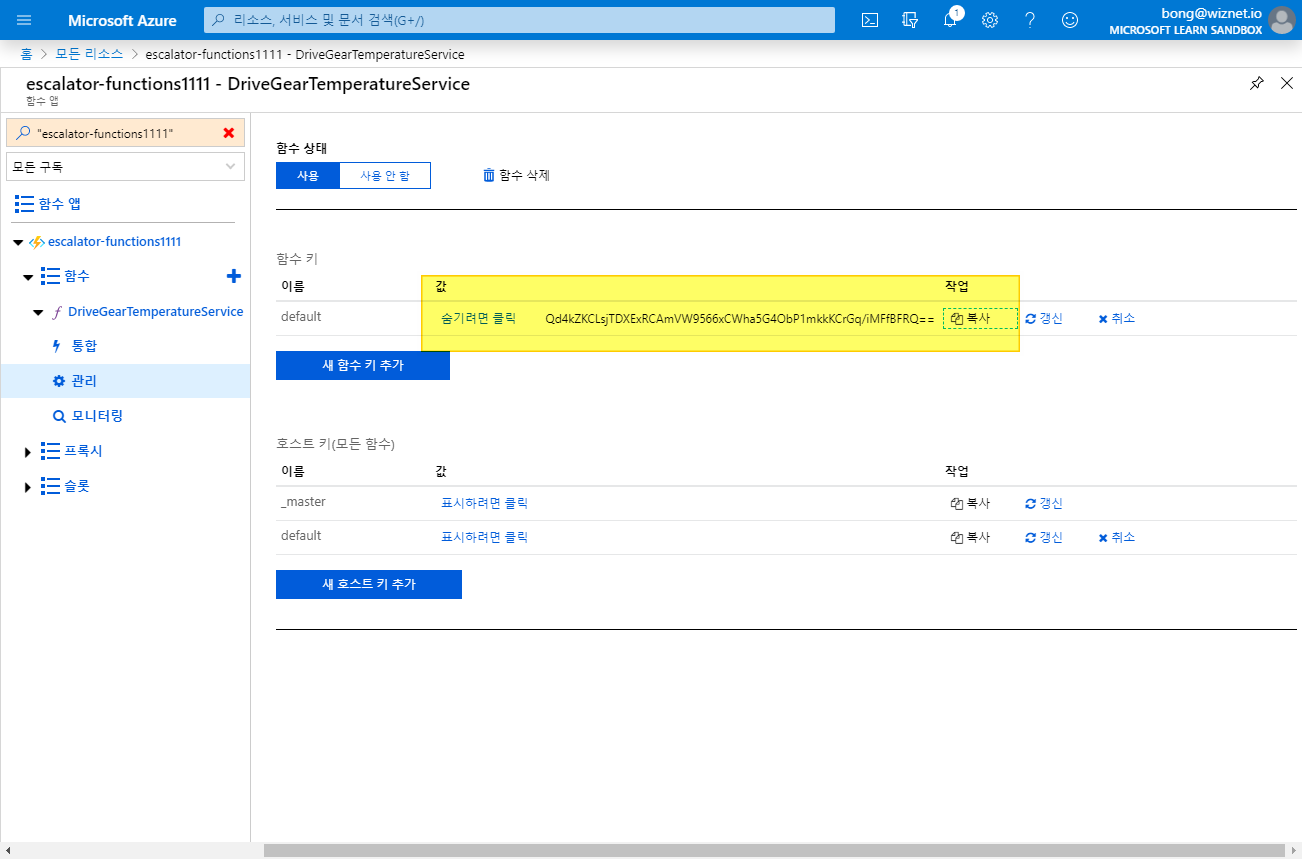The image size is (1302, 859).
Task: Open the 모든 구독 subscription dropdown
Action: tap(126, 166)
